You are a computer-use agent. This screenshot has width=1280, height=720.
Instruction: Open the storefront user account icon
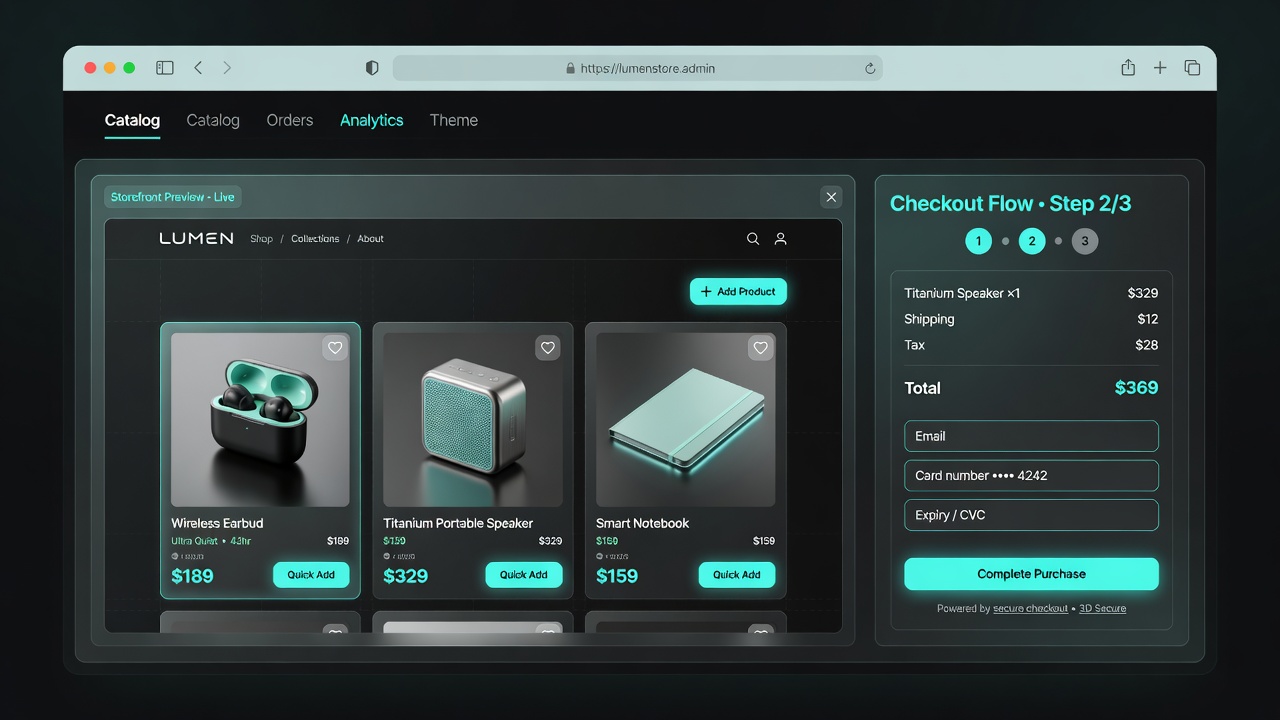pos(781,239)
